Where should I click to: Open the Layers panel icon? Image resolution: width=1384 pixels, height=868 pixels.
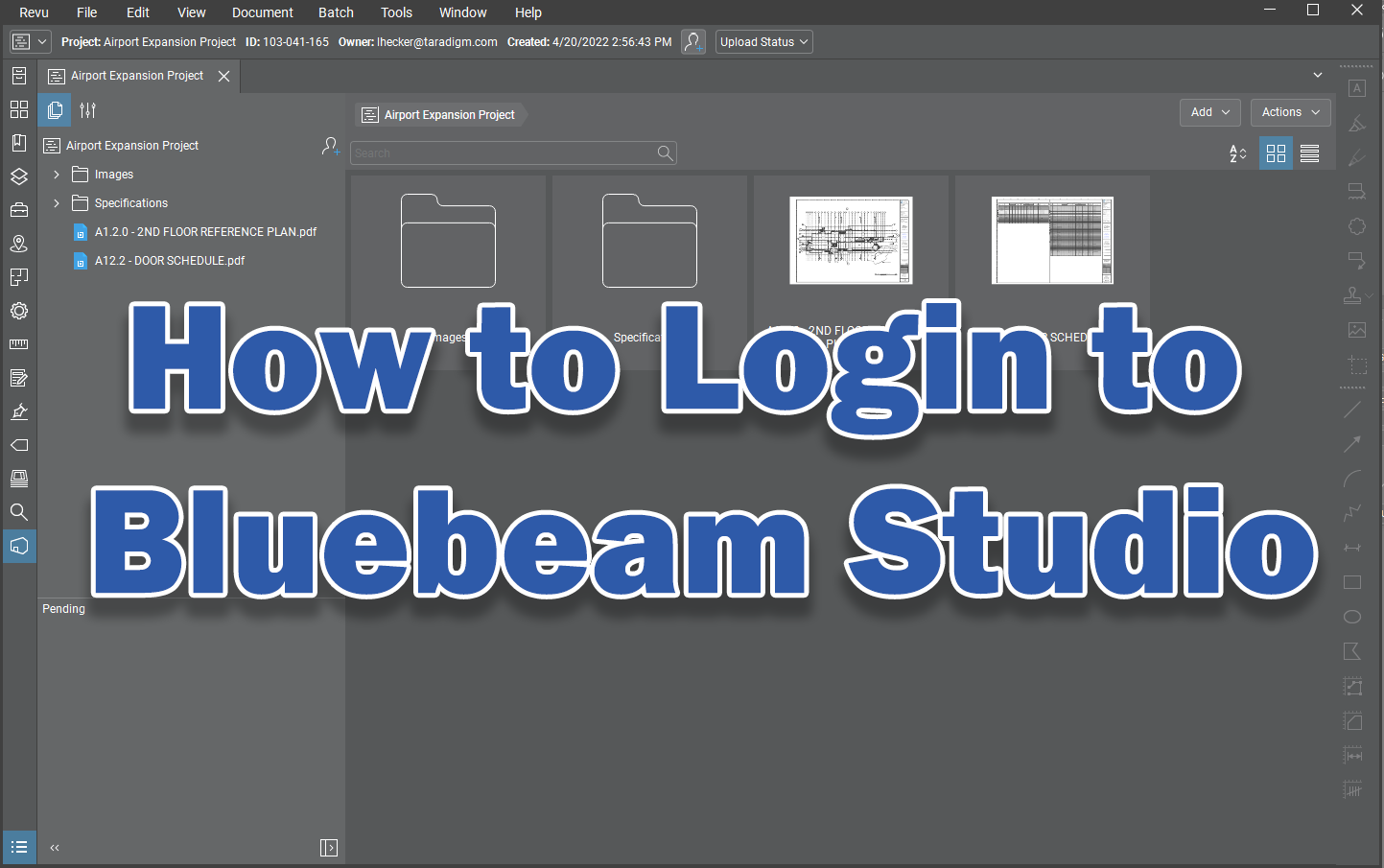18,176
